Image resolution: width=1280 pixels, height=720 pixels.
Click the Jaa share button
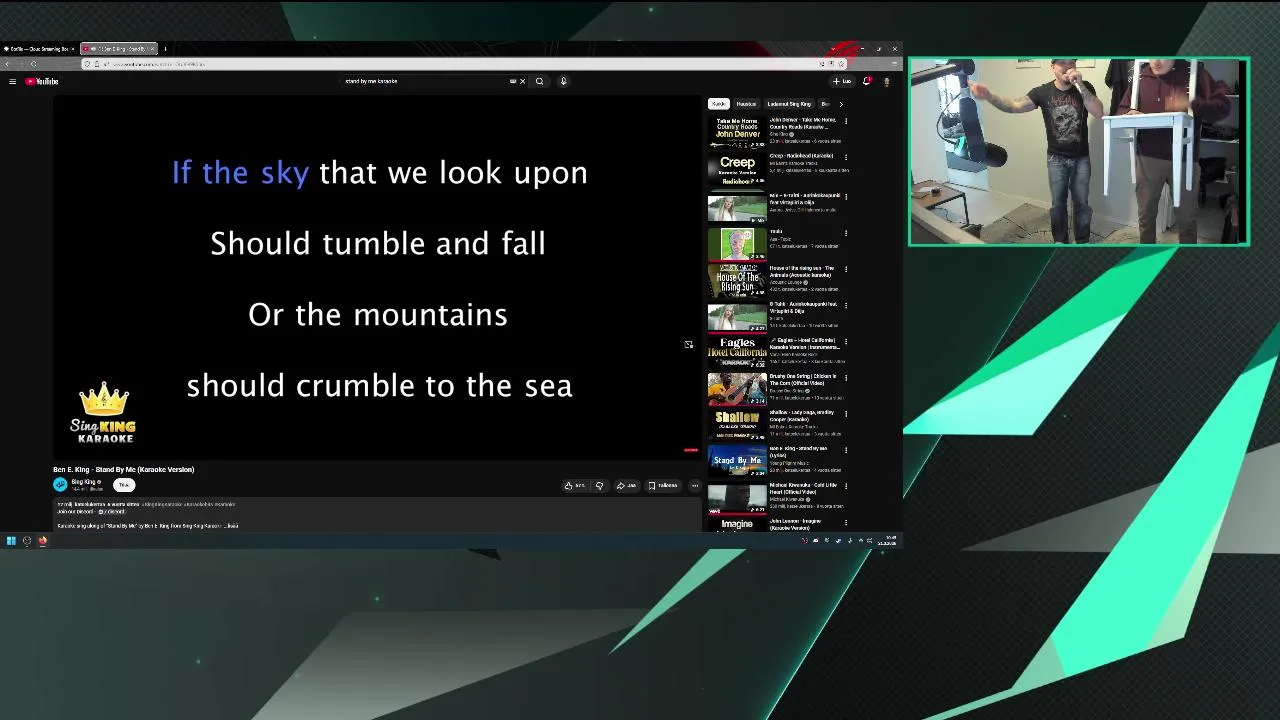[x=626, y=485]
